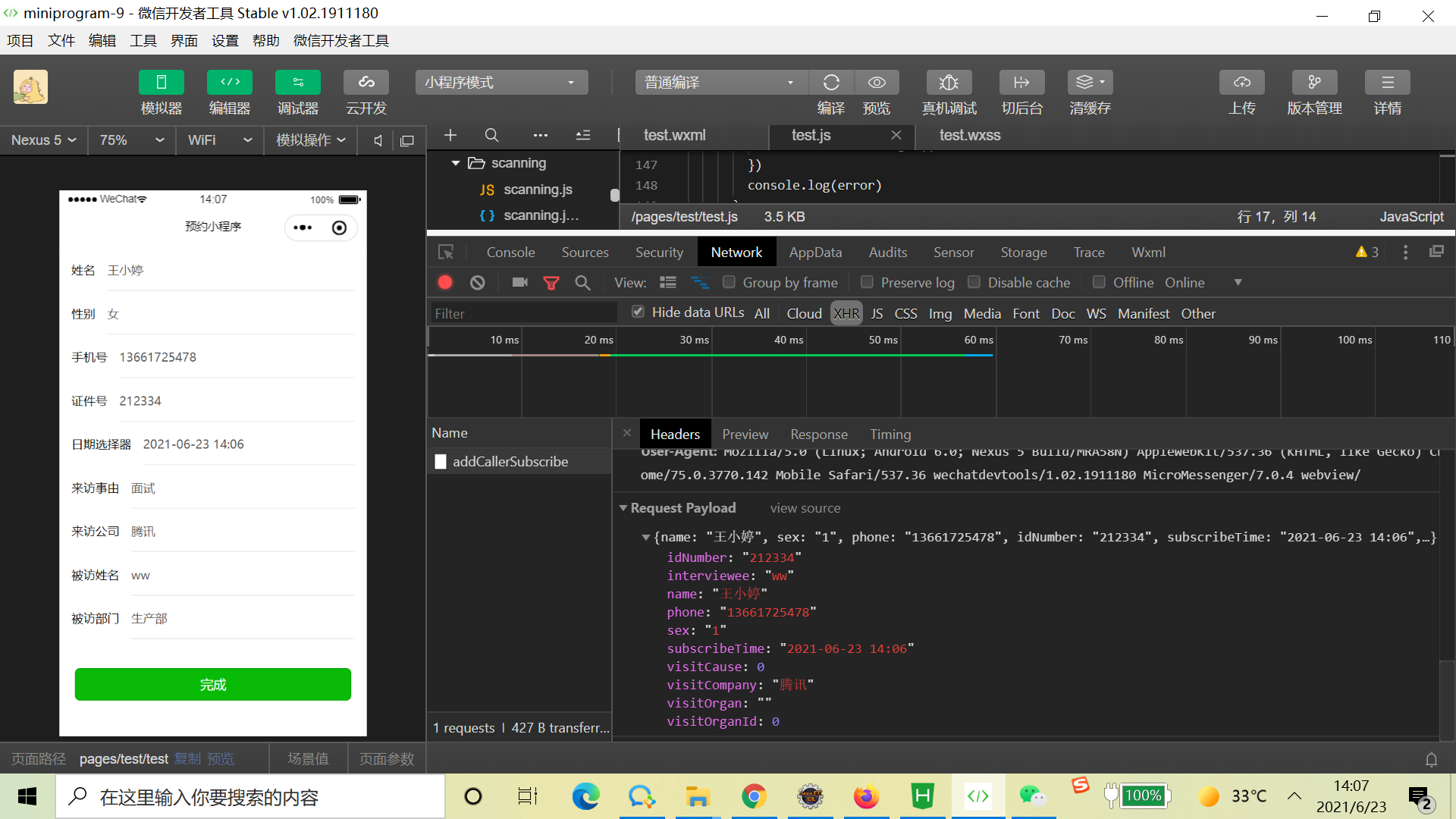Screen dimensions: 1456x819
Task: Open the Response tab
Action: (818, 435)
